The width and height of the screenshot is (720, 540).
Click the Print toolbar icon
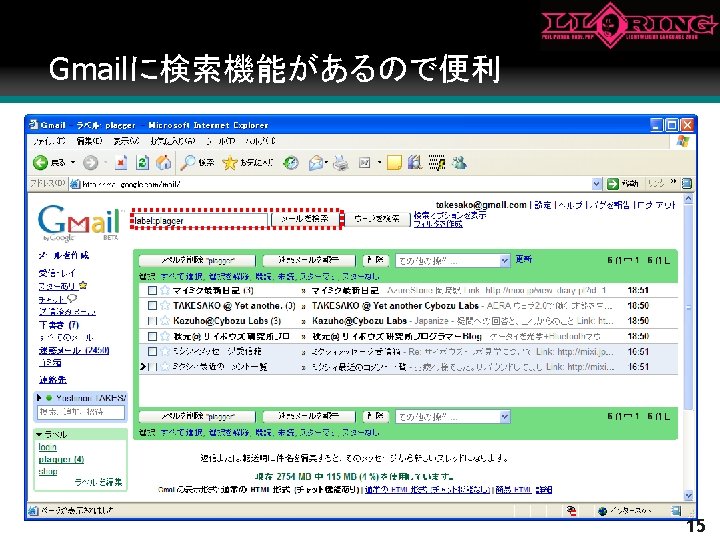(340, 163)
